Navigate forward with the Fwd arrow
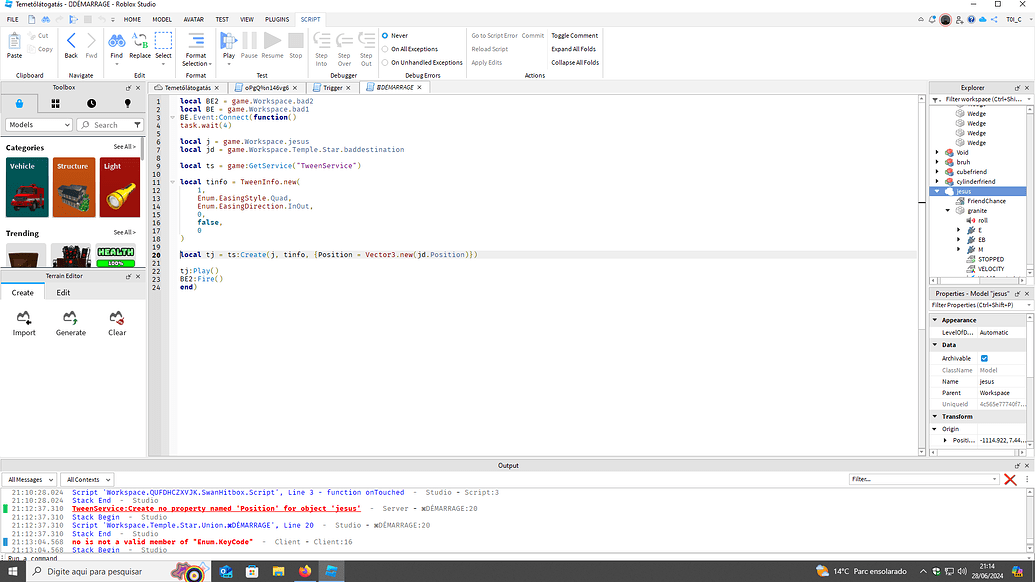 [91, 41]
